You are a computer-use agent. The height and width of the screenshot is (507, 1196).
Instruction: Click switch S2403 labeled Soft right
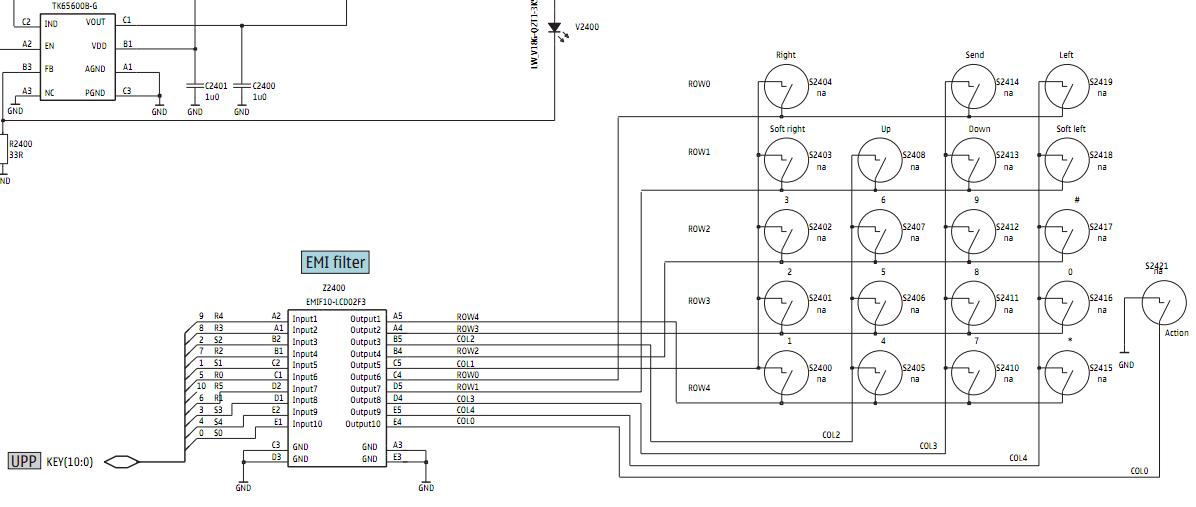(x=785, y=160)
